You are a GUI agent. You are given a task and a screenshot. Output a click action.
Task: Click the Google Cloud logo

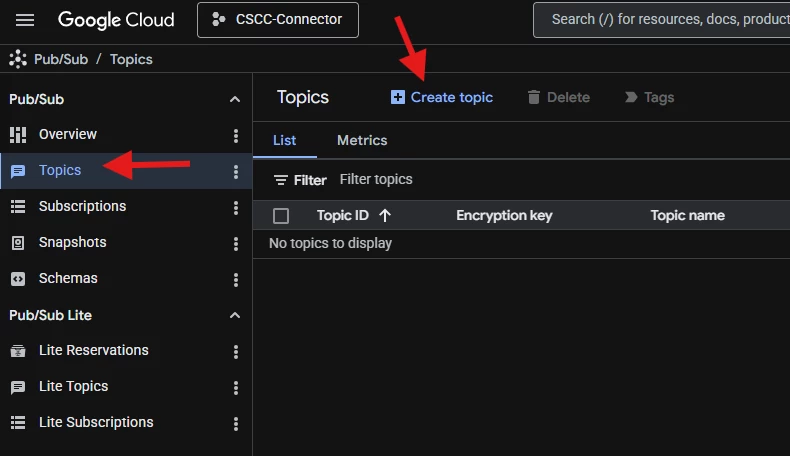(116, 20)
